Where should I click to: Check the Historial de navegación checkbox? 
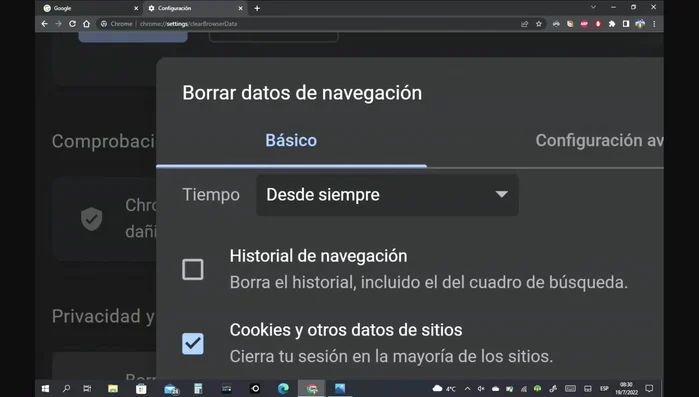pos(193,269)
